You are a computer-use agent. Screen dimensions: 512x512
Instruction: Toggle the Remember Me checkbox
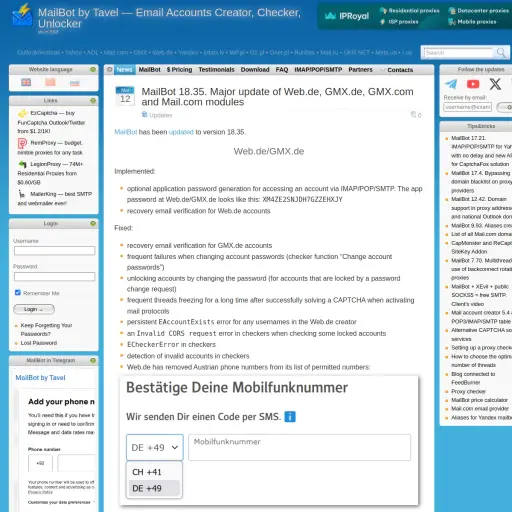(18, 293)
